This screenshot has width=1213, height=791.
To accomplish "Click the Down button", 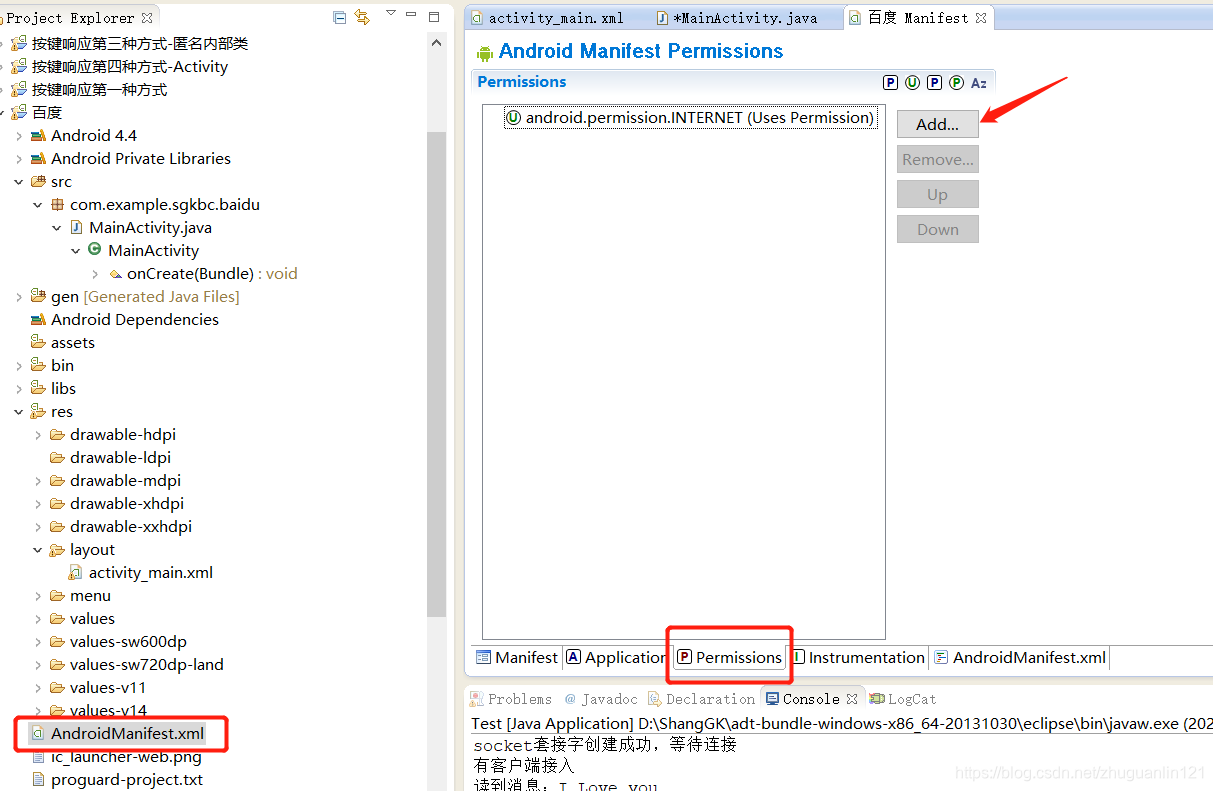I will [937, 229].
